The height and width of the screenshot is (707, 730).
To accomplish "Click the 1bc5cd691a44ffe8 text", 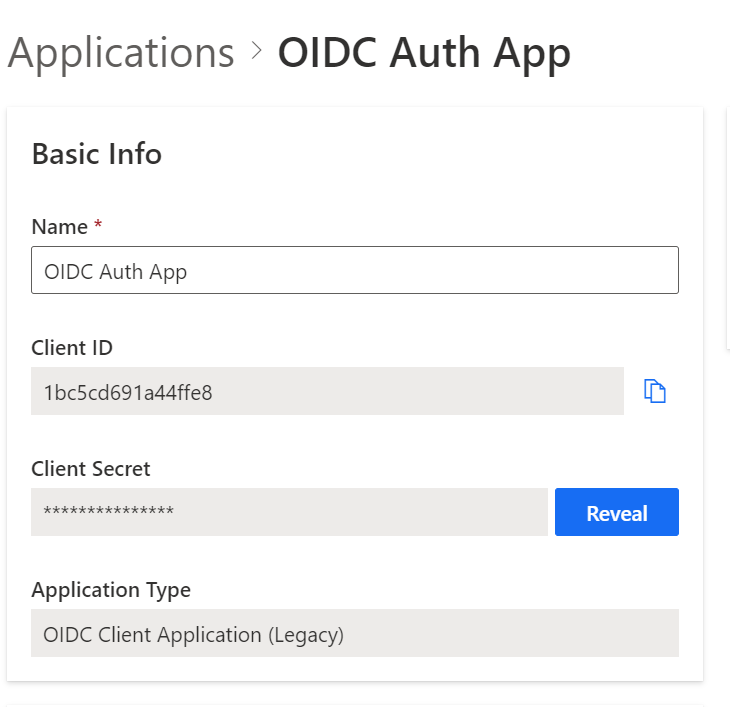I will 128,392.
